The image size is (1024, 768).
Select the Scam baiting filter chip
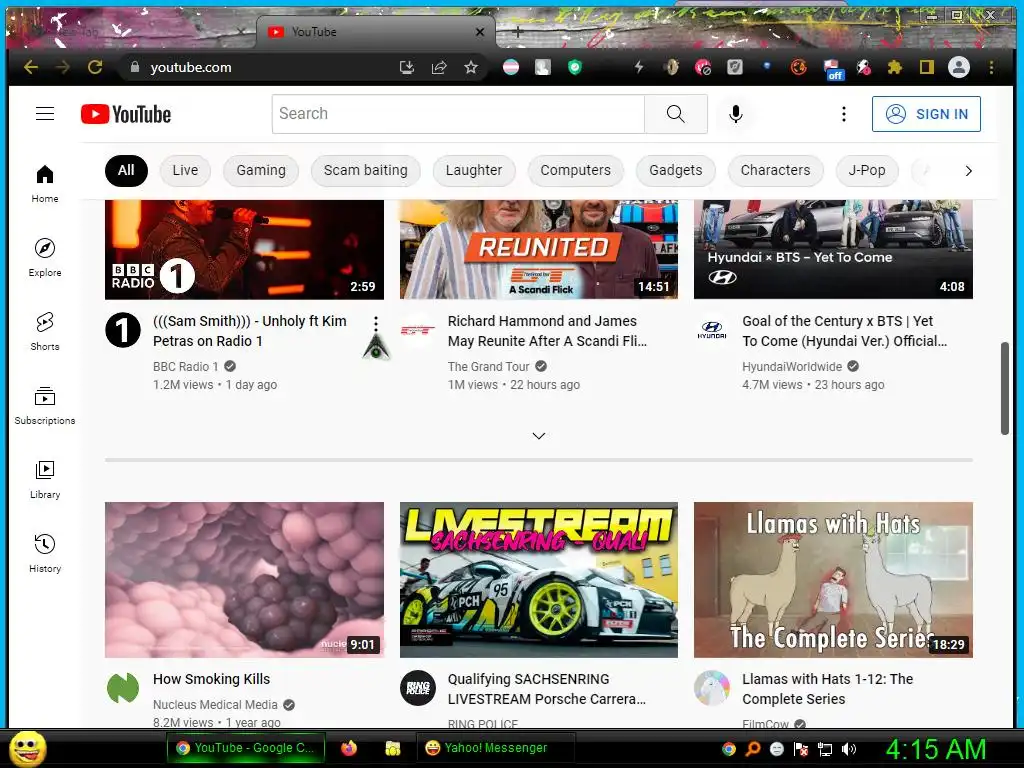pyautogui.click(x=366, y=170)
